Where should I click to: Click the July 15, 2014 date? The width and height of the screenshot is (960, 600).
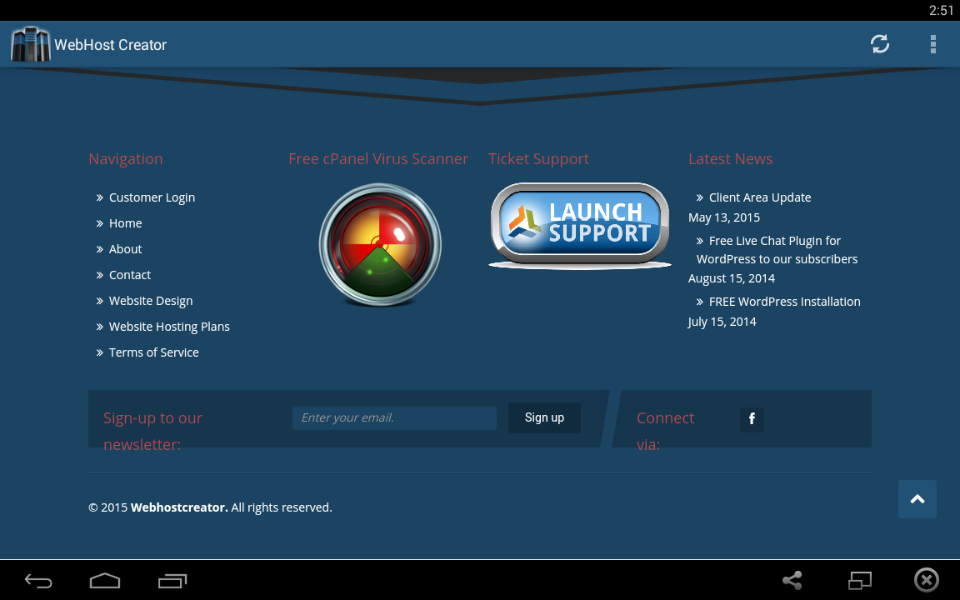[722, 321]
